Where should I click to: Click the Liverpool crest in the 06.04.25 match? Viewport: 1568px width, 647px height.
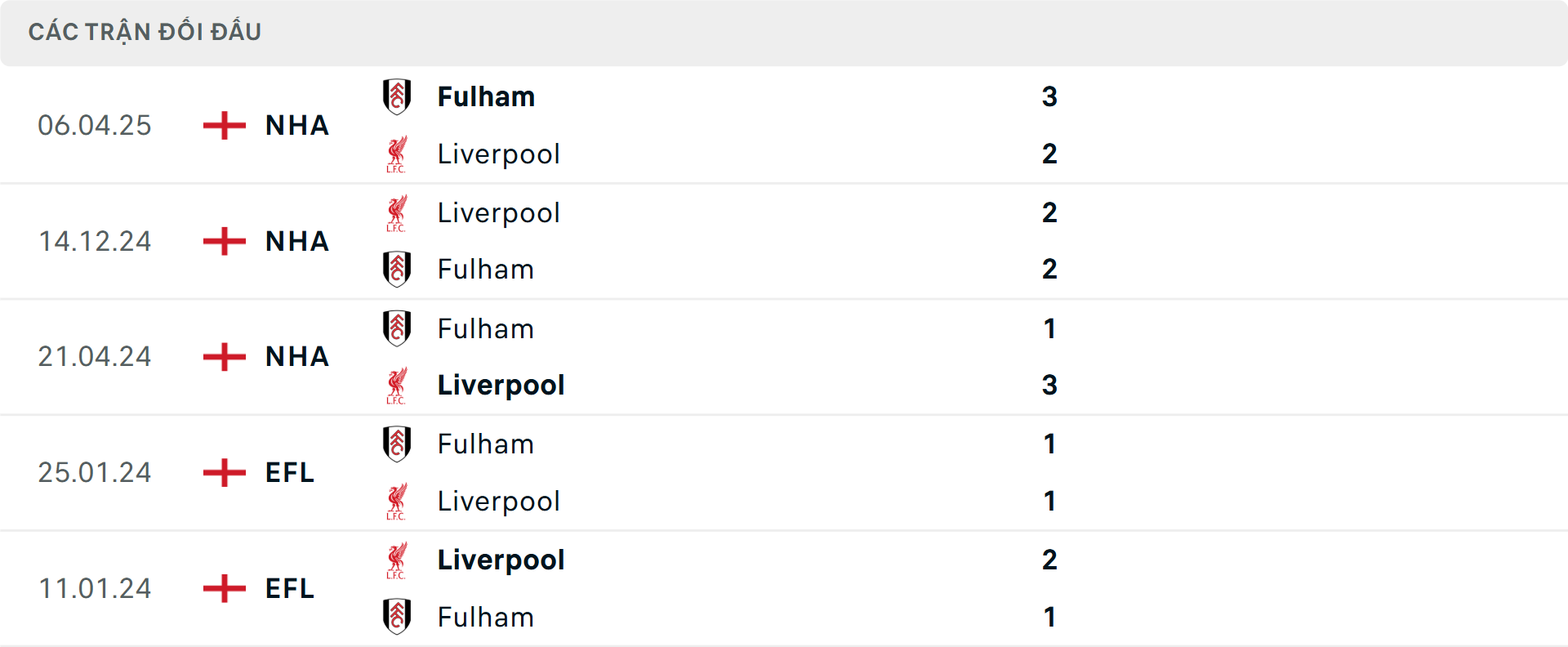coord(398,154)
